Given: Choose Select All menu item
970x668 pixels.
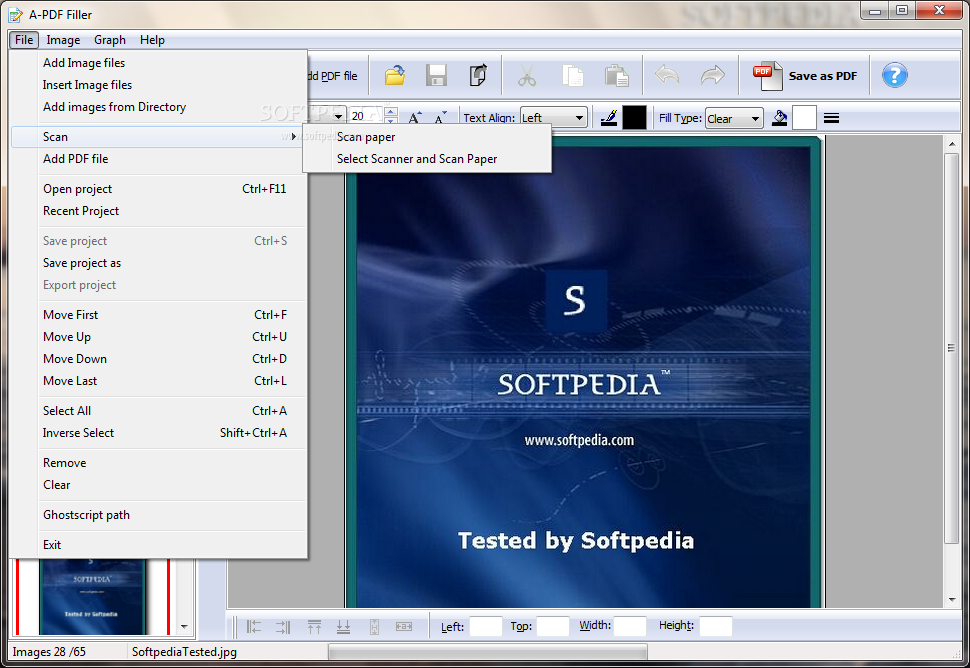Looking at the screenshot, I should [159, 411].
